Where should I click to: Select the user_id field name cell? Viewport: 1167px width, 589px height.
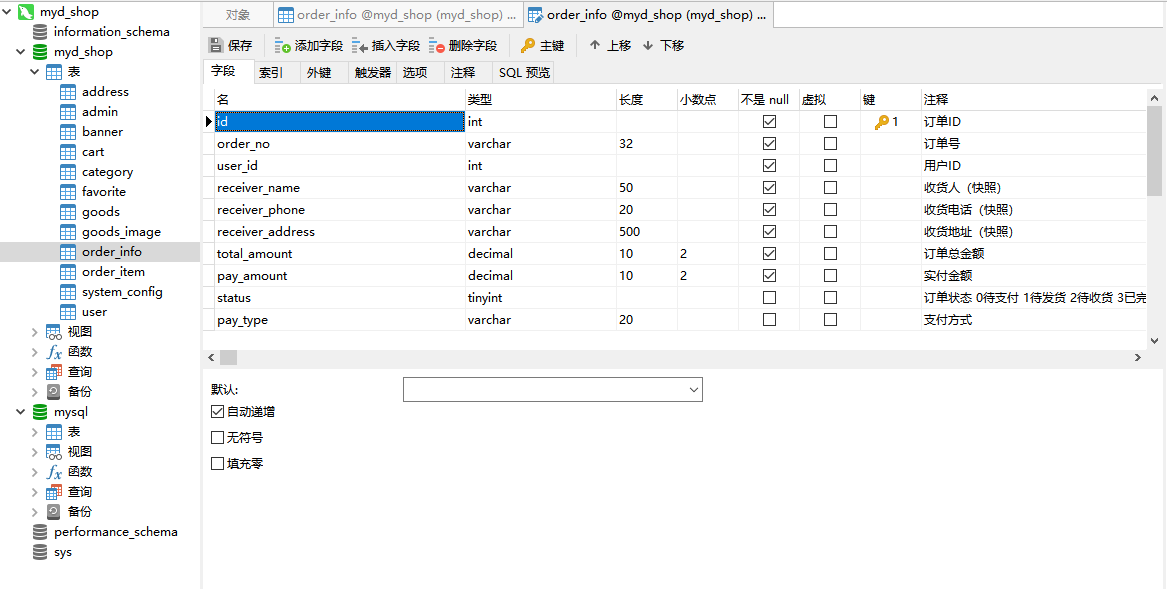pos(339,165)
